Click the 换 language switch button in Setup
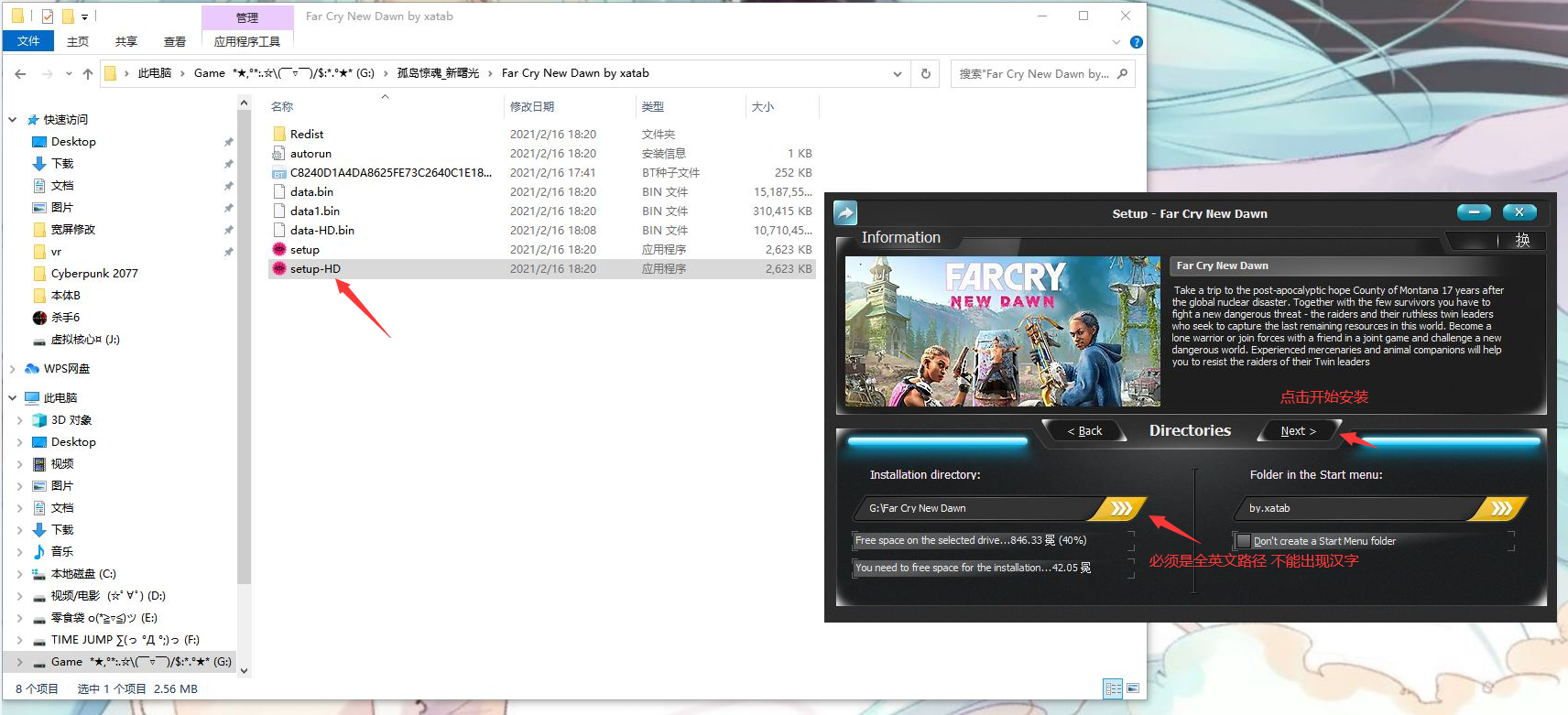 pos(1522,240)
